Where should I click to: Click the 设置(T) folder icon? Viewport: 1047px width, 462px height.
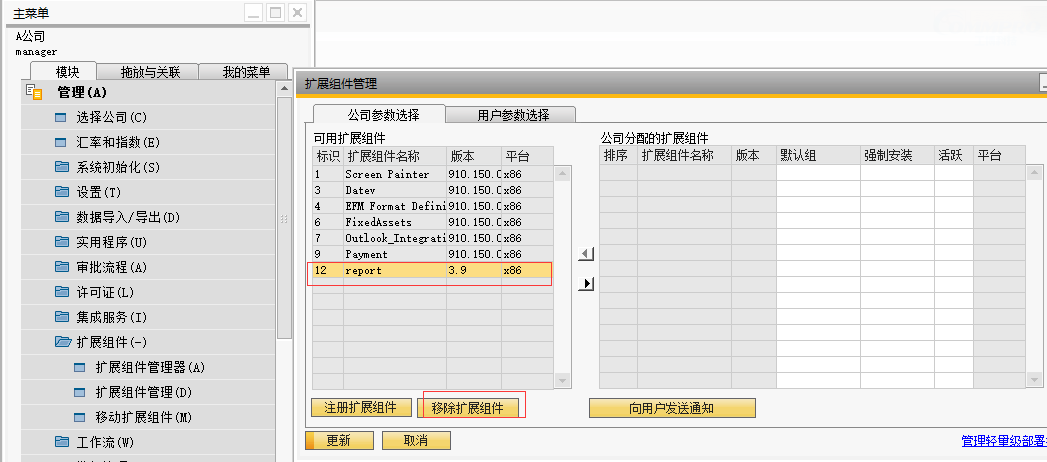pos(62,192)
